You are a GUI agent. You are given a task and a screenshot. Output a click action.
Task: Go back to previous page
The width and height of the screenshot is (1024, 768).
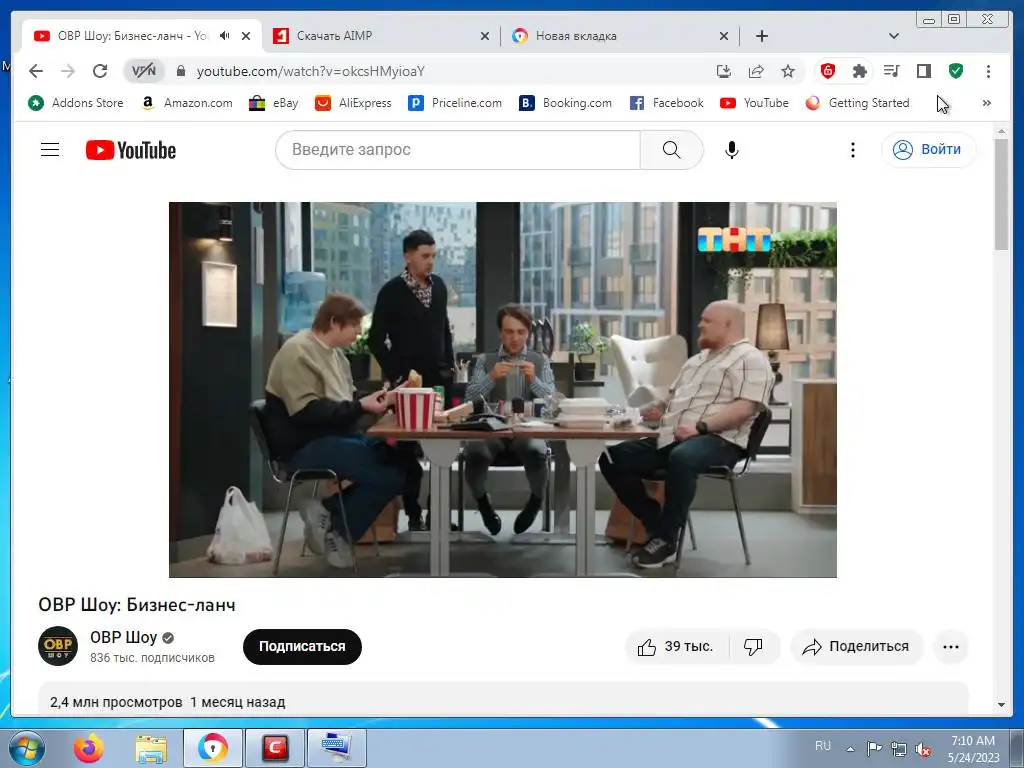pyautogui.click(x=36, y=71)
